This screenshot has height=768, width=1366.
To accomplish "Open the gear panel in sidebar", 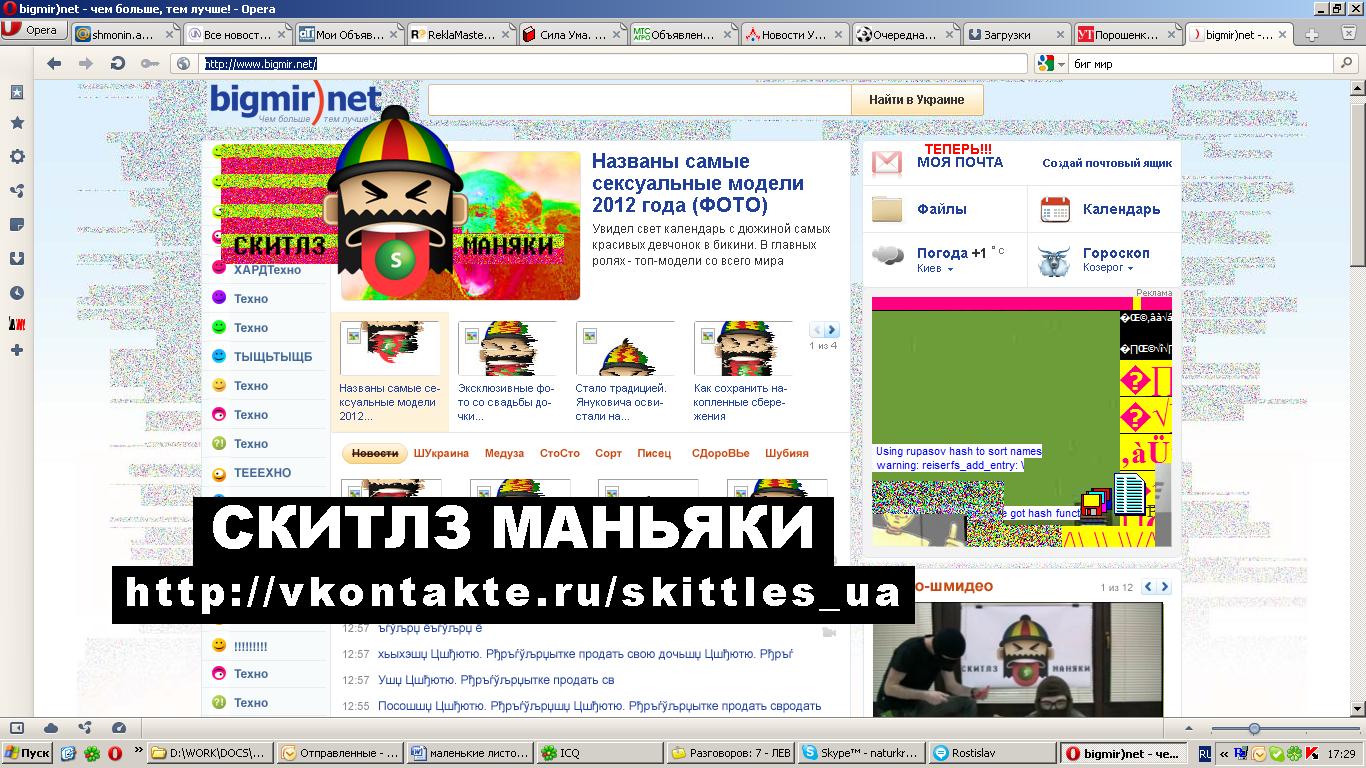I will pos(17,157).
